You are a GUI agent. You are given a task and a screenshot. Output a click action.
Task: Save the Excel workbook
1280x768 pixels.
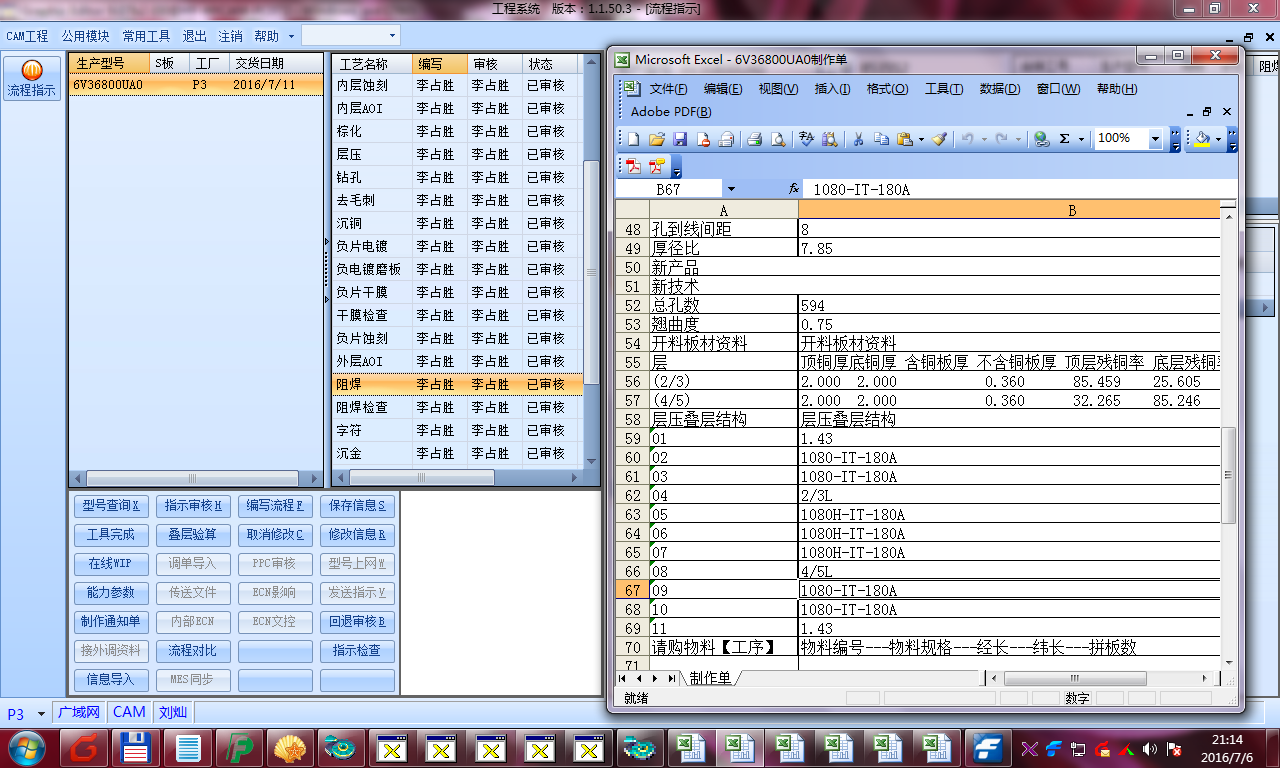click(680, 139)
